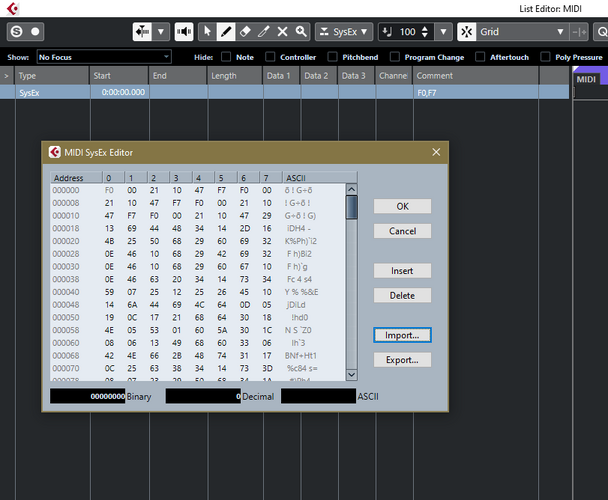Check the Hide Note checkbox
Image resolution: width=608 pixels, height=500 pixels.
click(226, 57)
